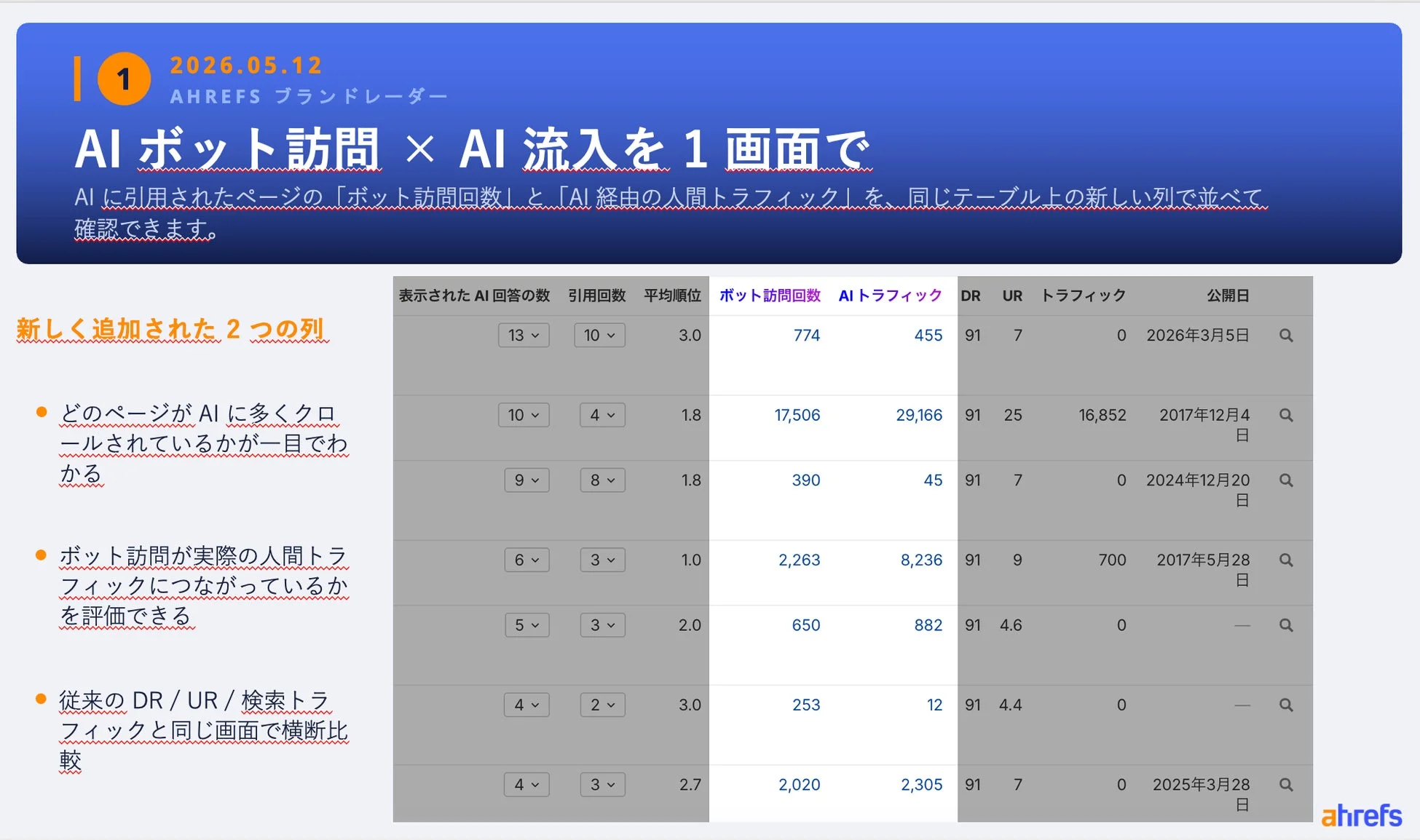The height and width of the screenshot is (840, 1420).
Task: Expand the citations dropdown showing 2
Action: click(x=602, y=705)
